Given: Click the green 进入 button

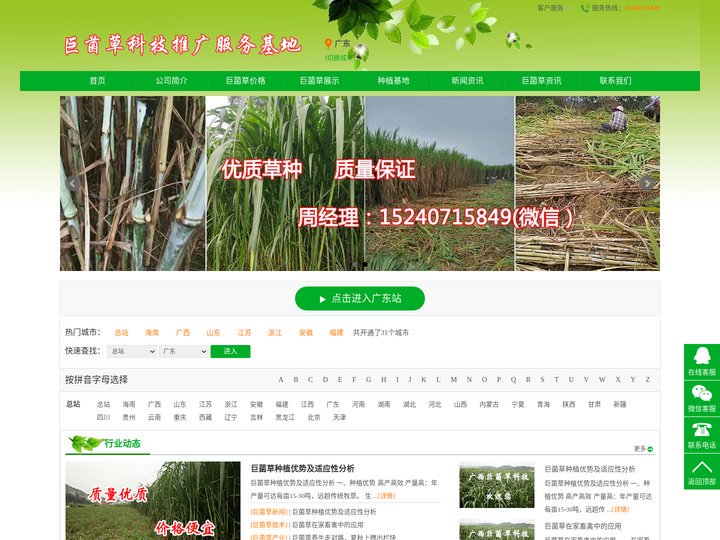Looking at the screenshot, I should click(231, 351).
